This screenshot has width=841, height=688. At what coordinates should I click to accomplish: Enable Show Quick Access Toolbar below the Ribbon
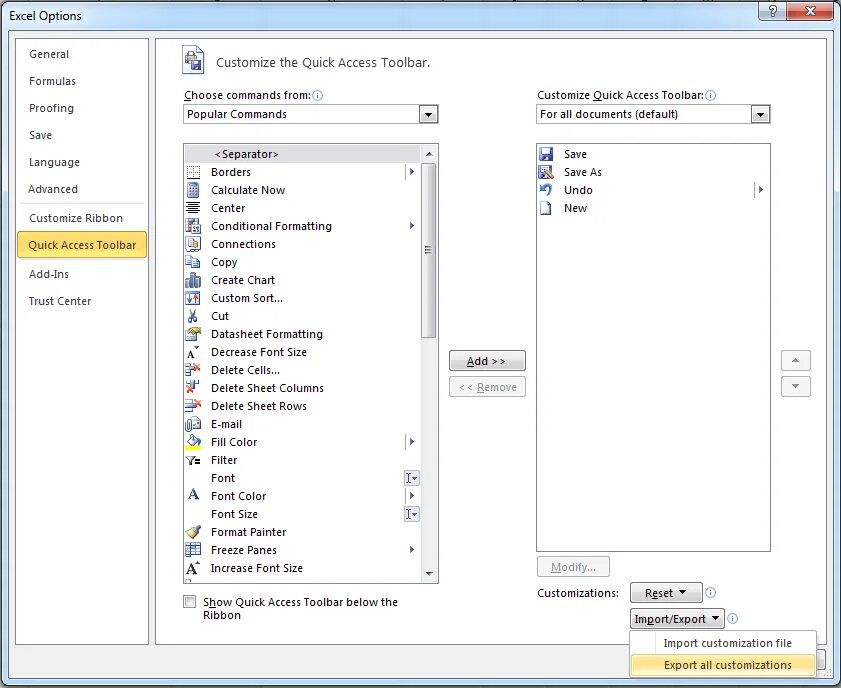coord(189,602)
